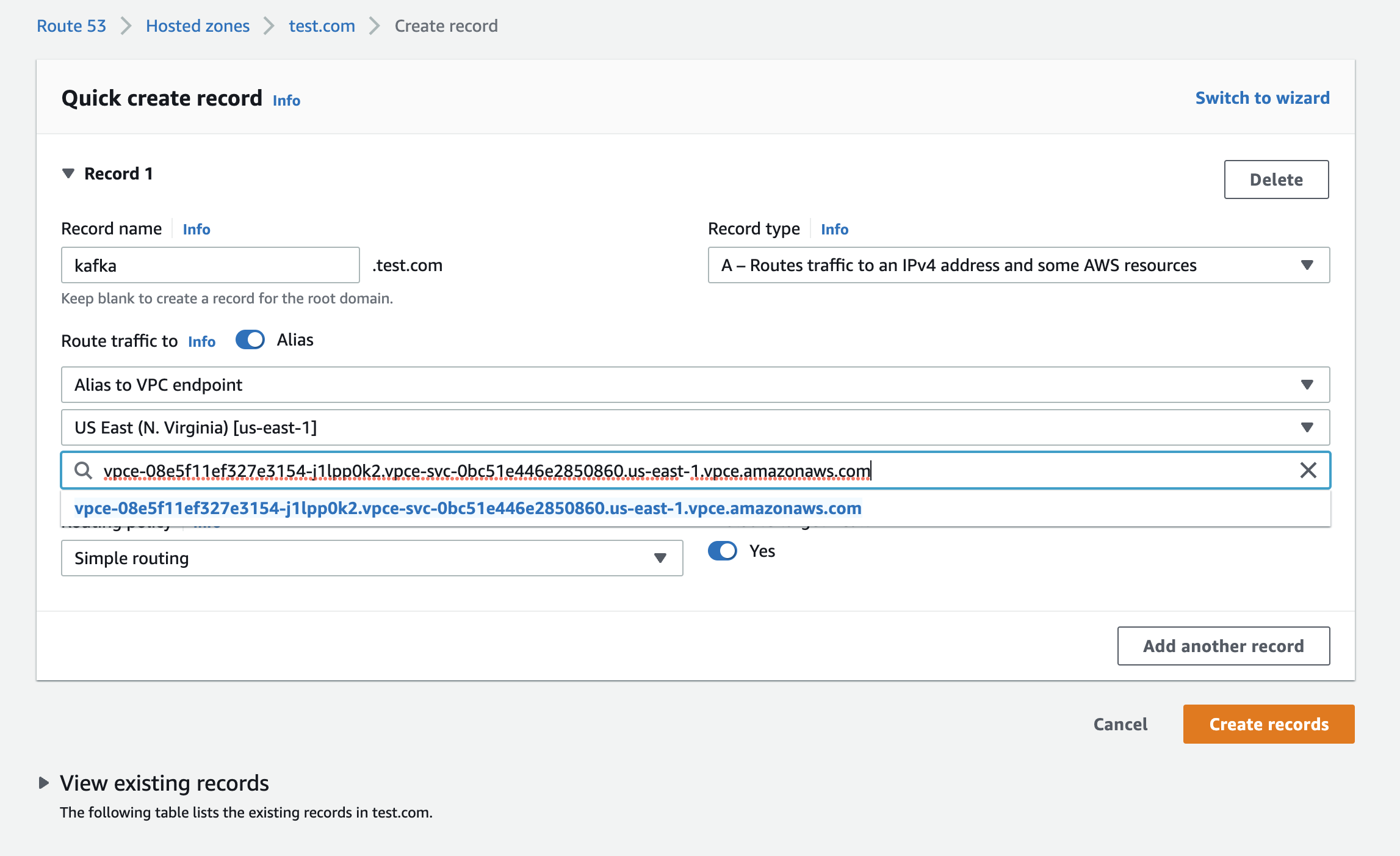This screenshot has height=856, width=1400.
Task: Open Hosted zones breadcrumb
Action: pos(198,26)
